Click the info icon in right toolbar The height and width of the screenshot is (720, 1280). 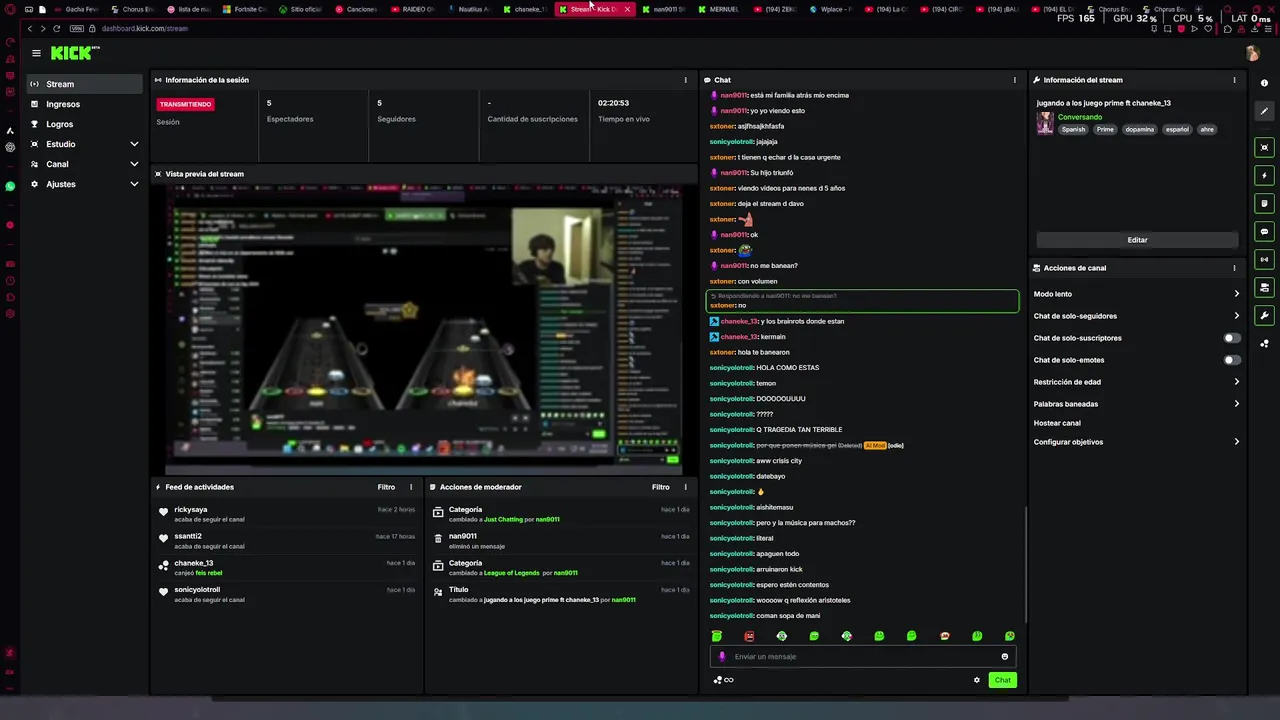(x=1264, y=83)
